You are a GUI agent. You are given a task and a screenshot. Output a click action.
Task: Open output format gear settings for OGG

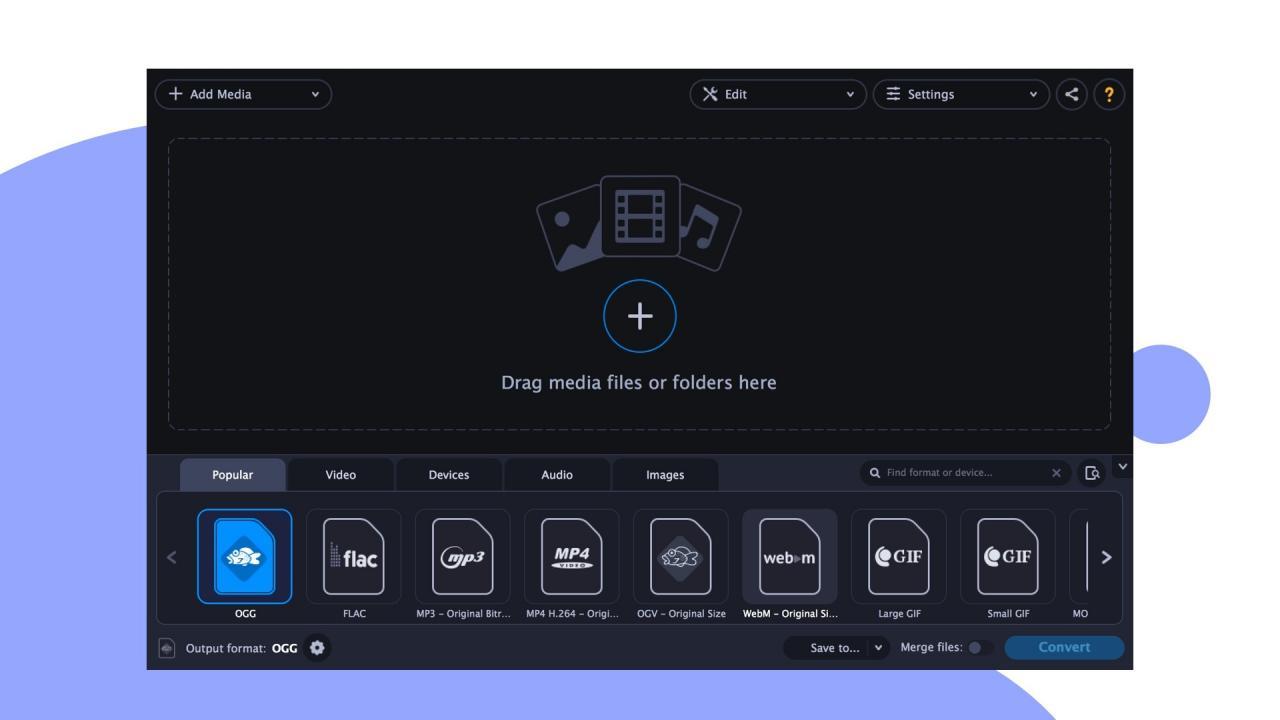[x=316, y=648]
